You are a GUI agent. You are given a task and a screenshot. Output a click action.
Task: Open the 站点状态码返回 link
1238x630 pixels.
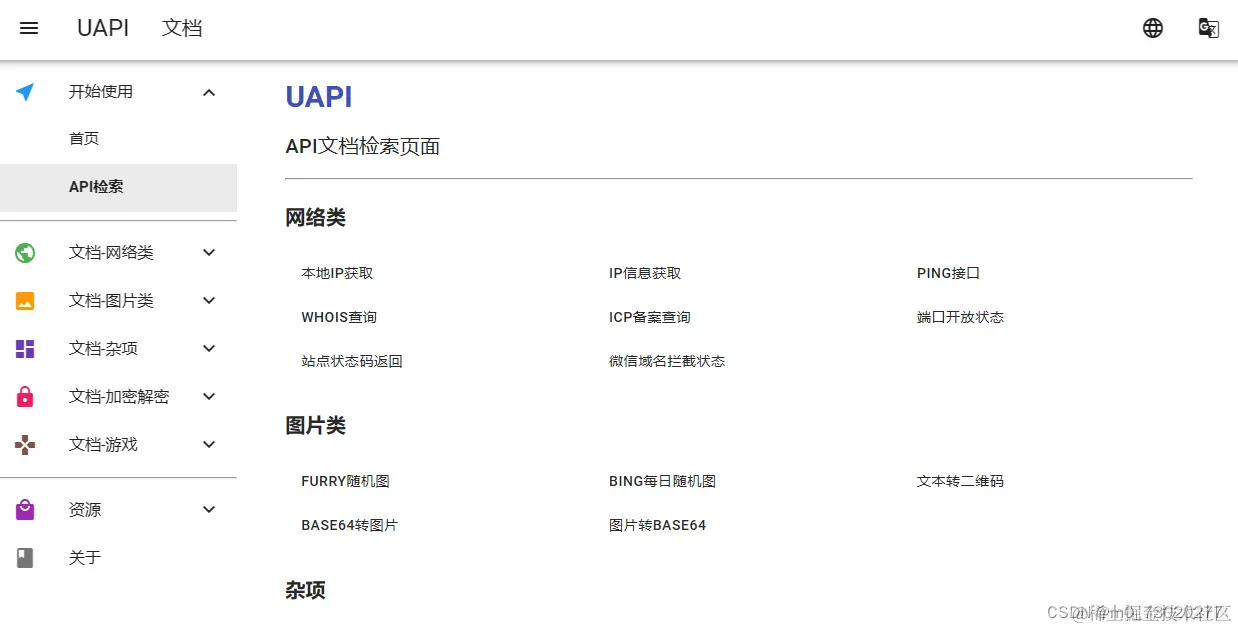tap(352, 361)
